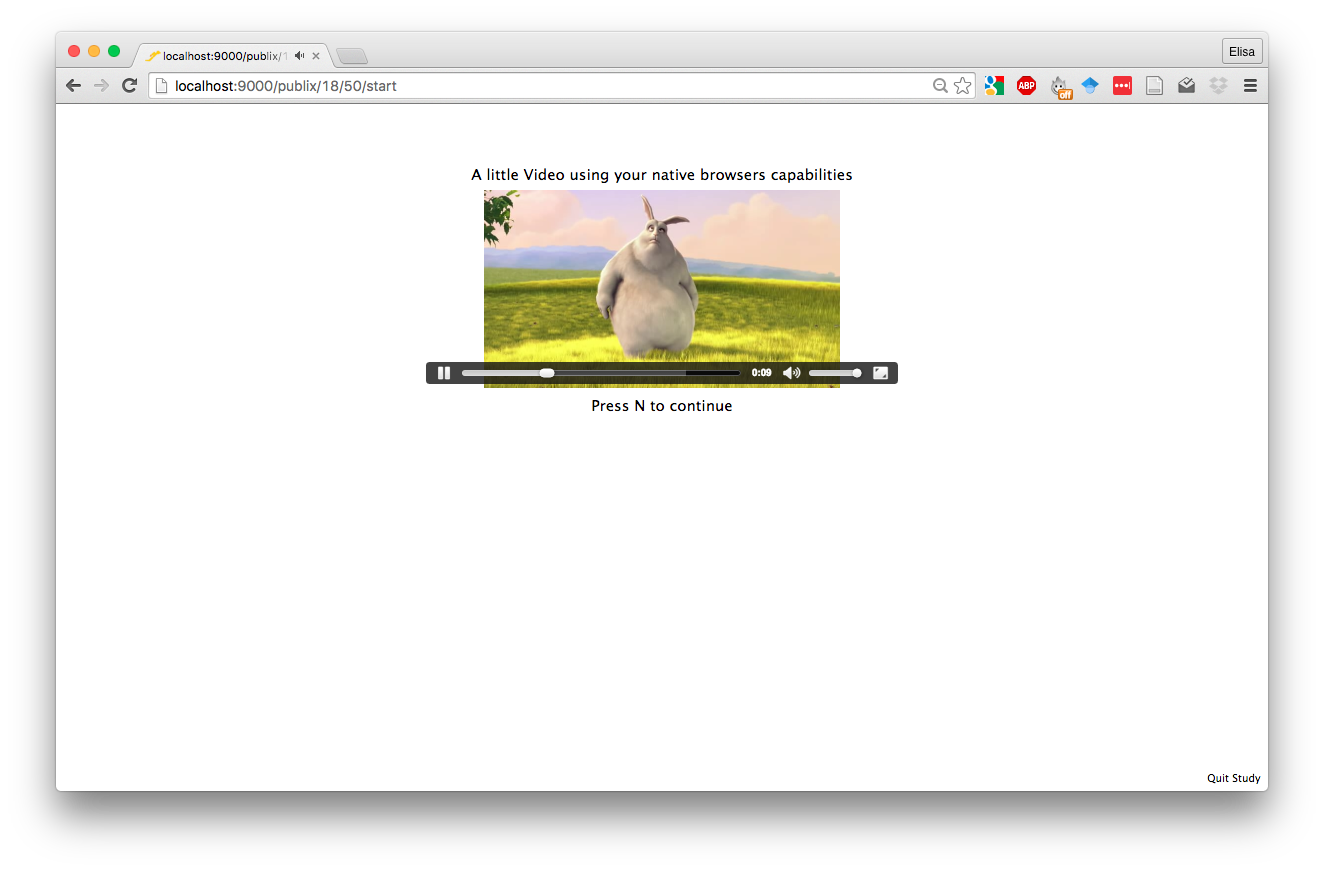This screenshot has height=871, width=1324.
Task: Open the gray page extension icon
Action: click(1154, 86)
